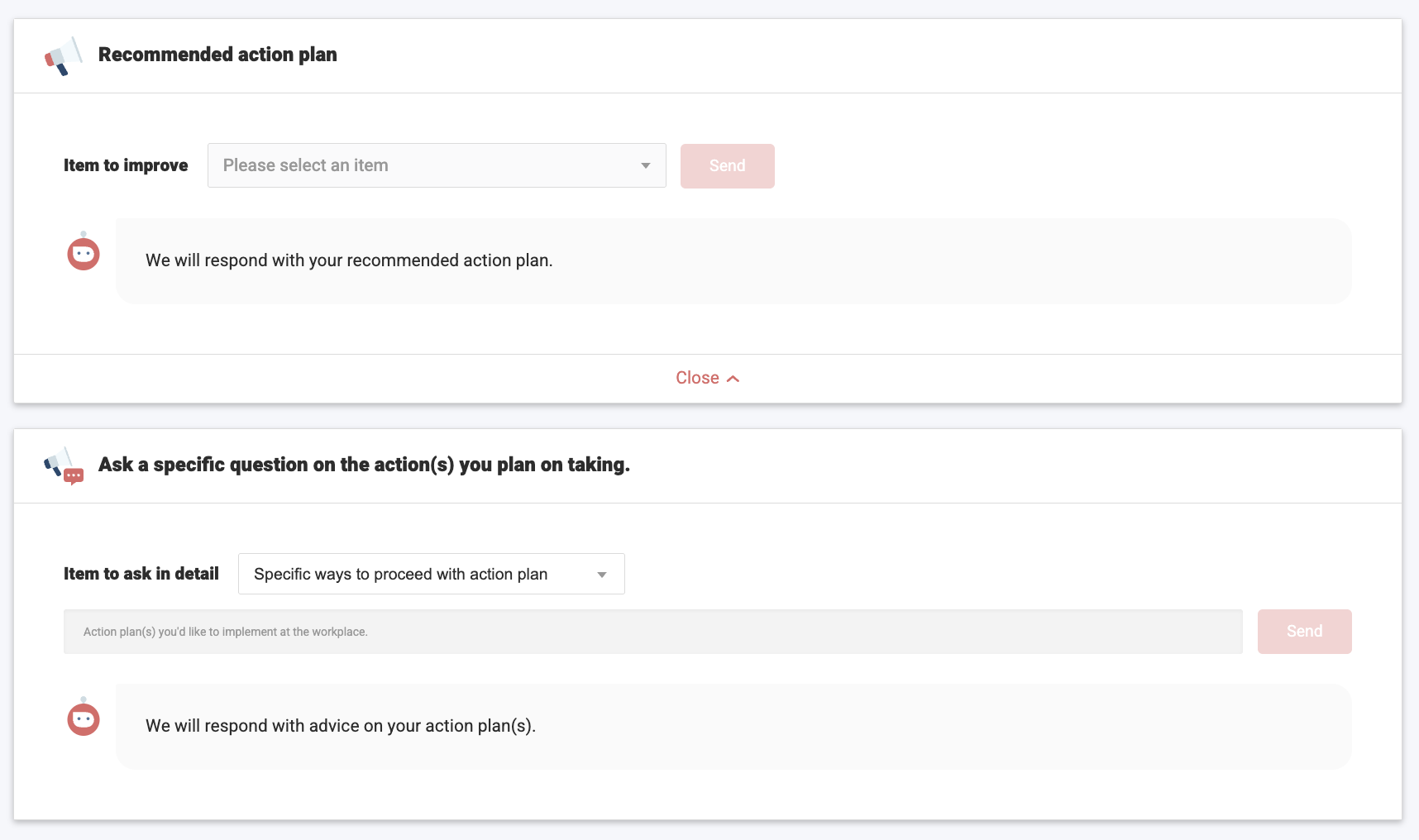Click arrow on Item to ask in detail selector
Viewport: 1419px width, 840px height.
tap(602, 575)
